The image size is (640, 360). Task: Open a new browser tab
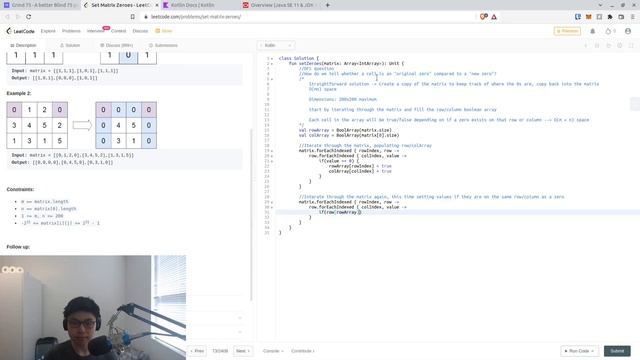point(327,5)
